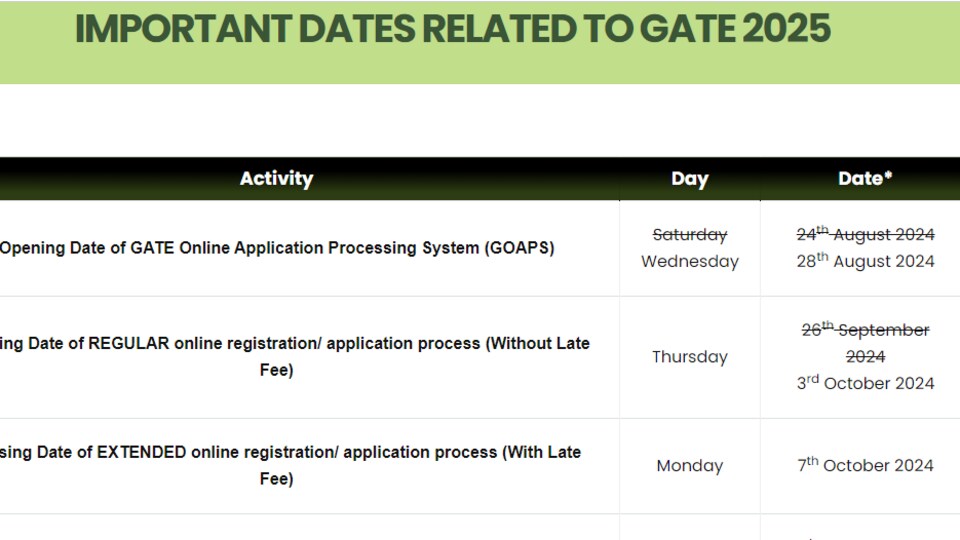Click the struck-through Saturday text

(689, 234)
